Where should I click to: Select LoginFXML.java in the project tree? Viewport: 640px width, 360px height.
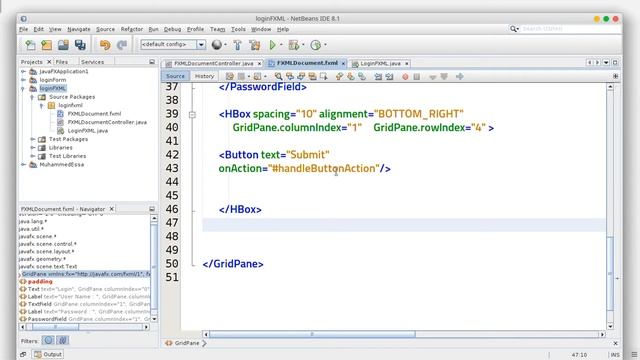(88, 131)
